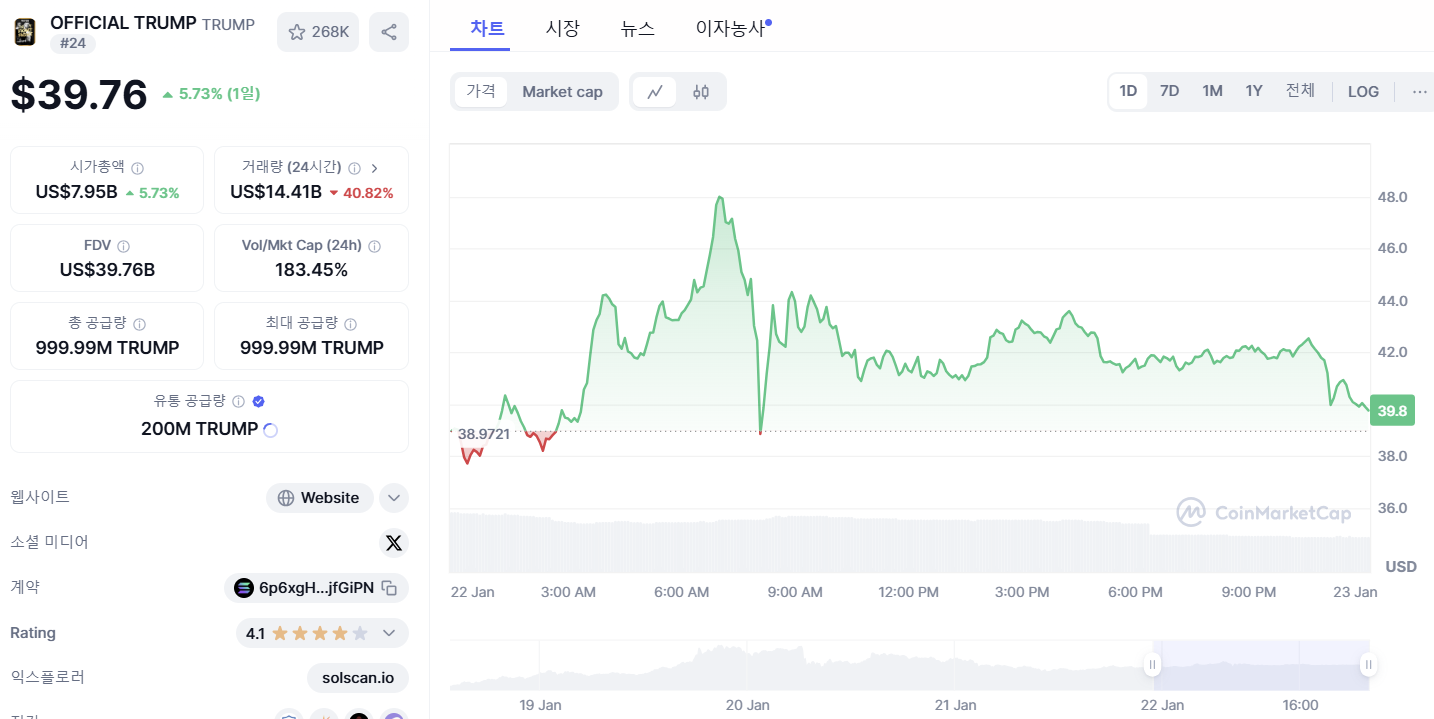Viewport: 1434px width, 719px height.
Task: Add TRUMP to watchlist with star button
Action: [x=318, y=32]
